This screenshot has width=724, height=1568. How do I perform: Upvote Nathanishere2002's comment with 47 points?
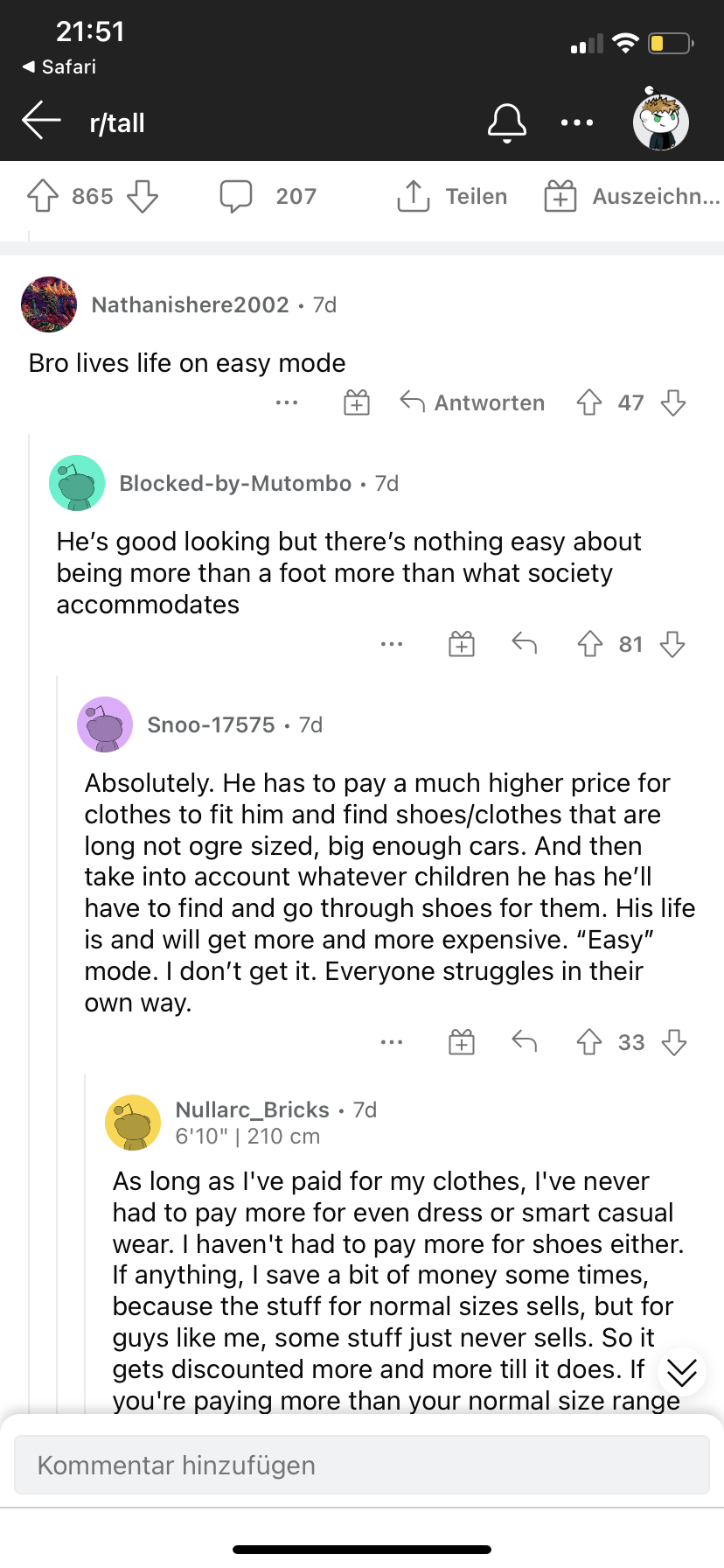click(589, 402)
